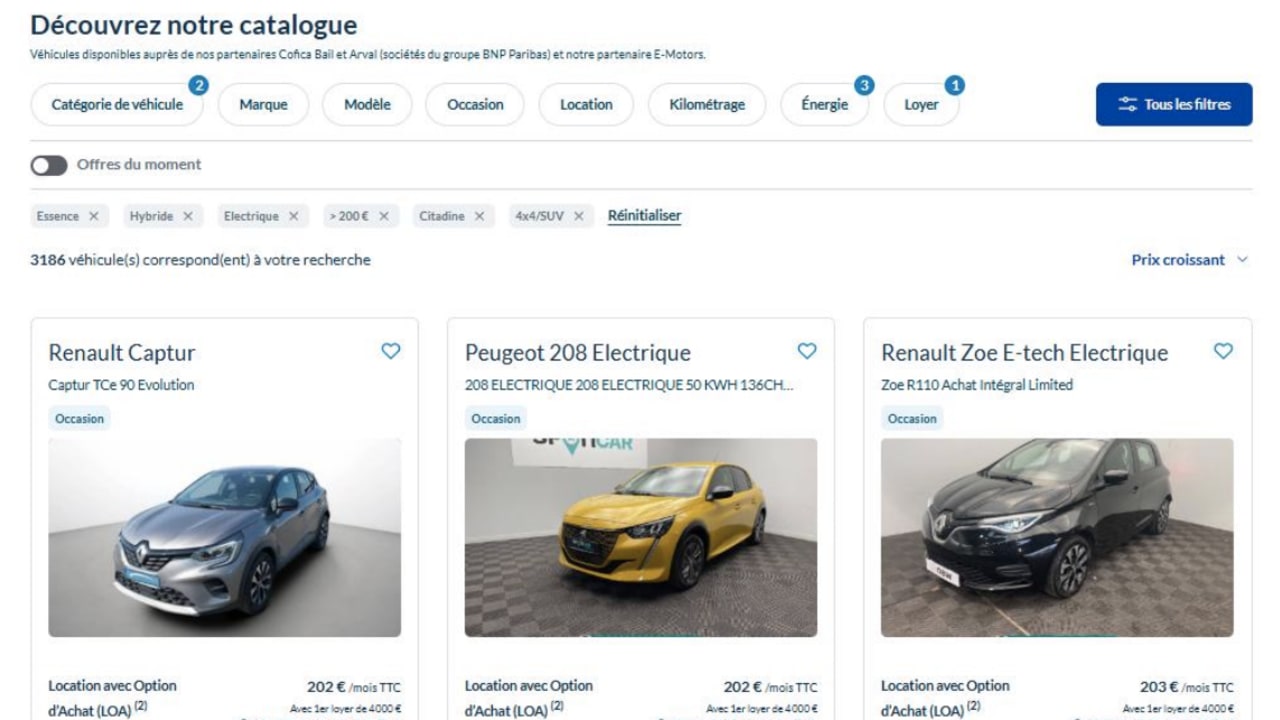
Task: Enable the Offres du moment switch
Action: point(48,164)
